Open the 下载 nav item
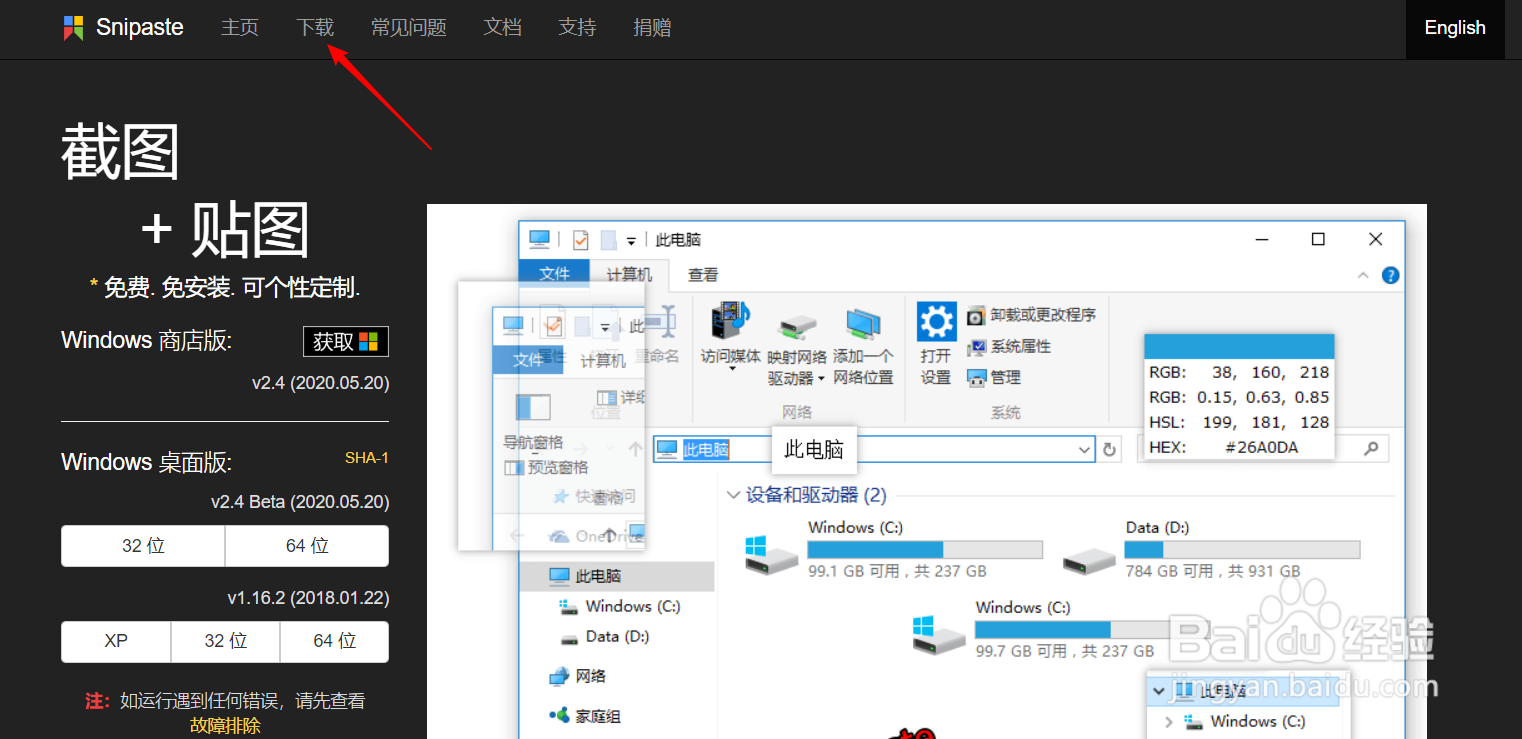Screen dimensions: 1522x739 pyautogui.click(x=315, y=28)
